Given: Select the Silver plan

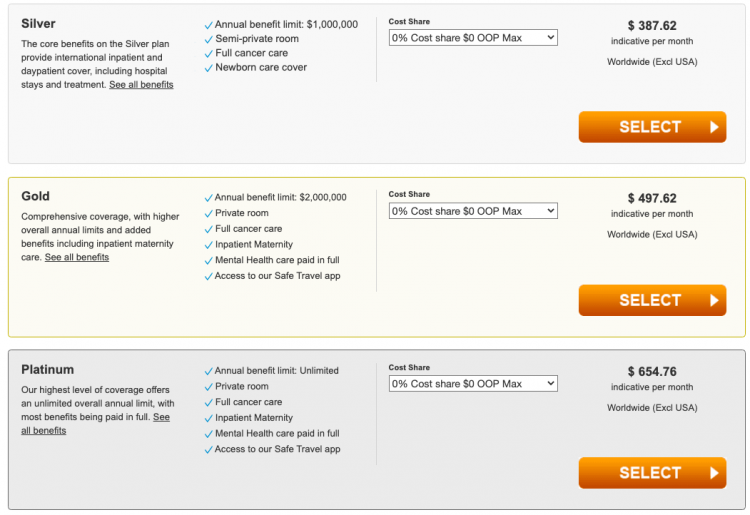Looking at the screenshot, I should pyautogui.click(x=651, y=127).
